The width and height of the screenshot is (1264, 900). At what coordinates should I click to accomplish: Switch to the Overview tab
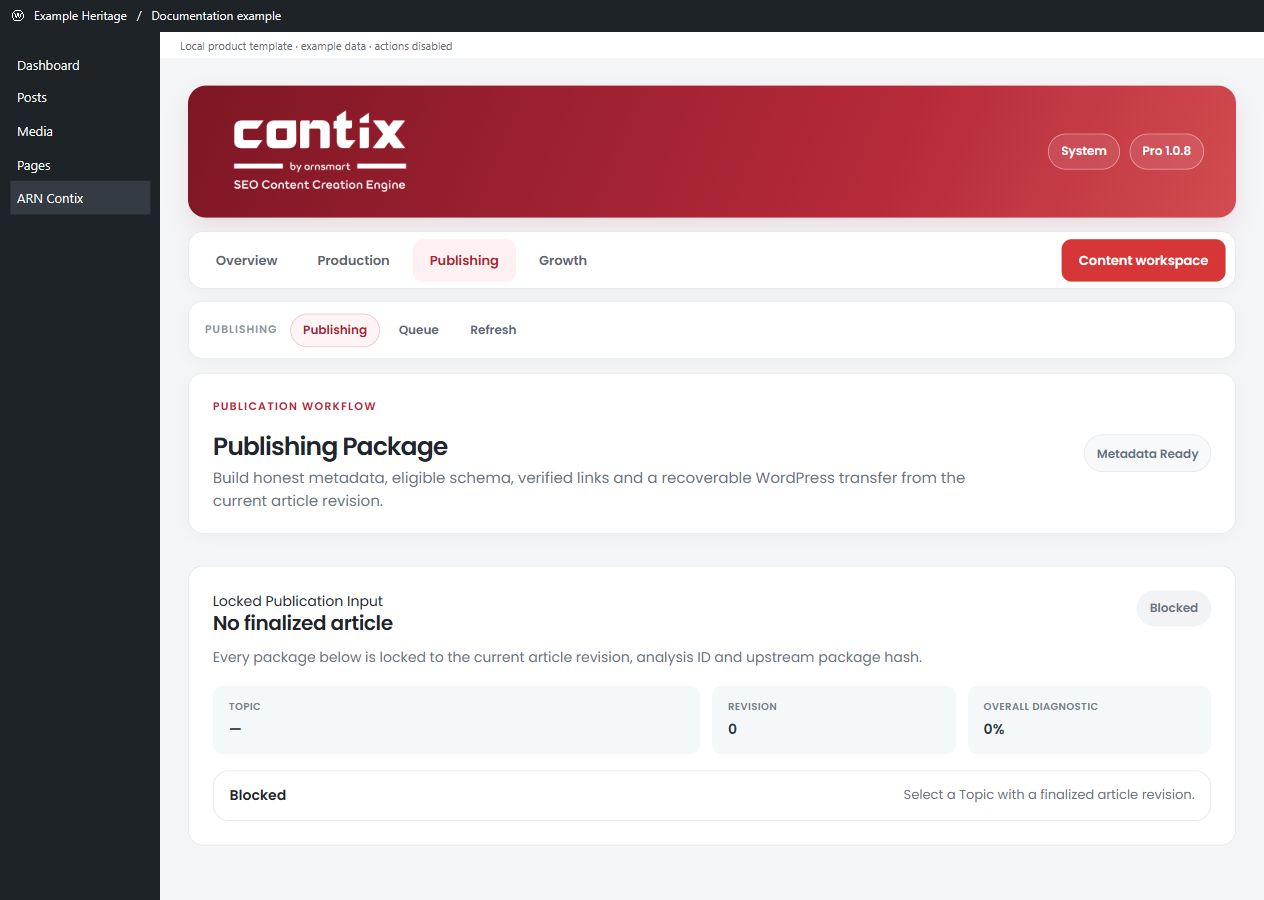coord(247,260)
